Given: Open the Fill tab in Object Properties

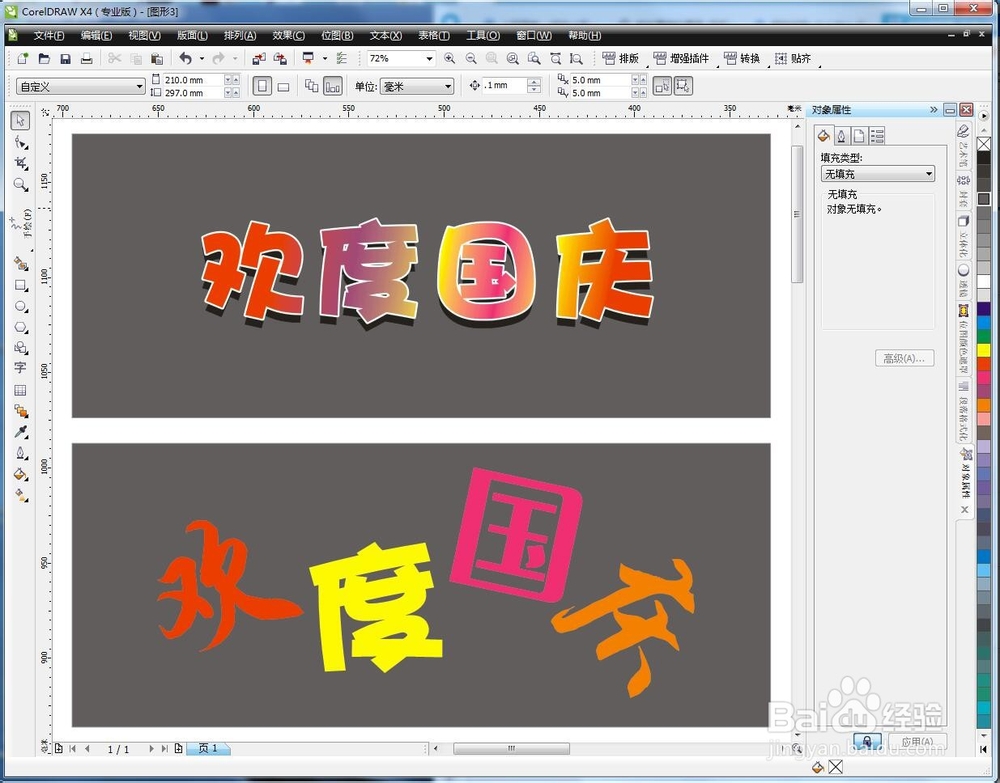Looking at the screenshot, I should point(823,135).
